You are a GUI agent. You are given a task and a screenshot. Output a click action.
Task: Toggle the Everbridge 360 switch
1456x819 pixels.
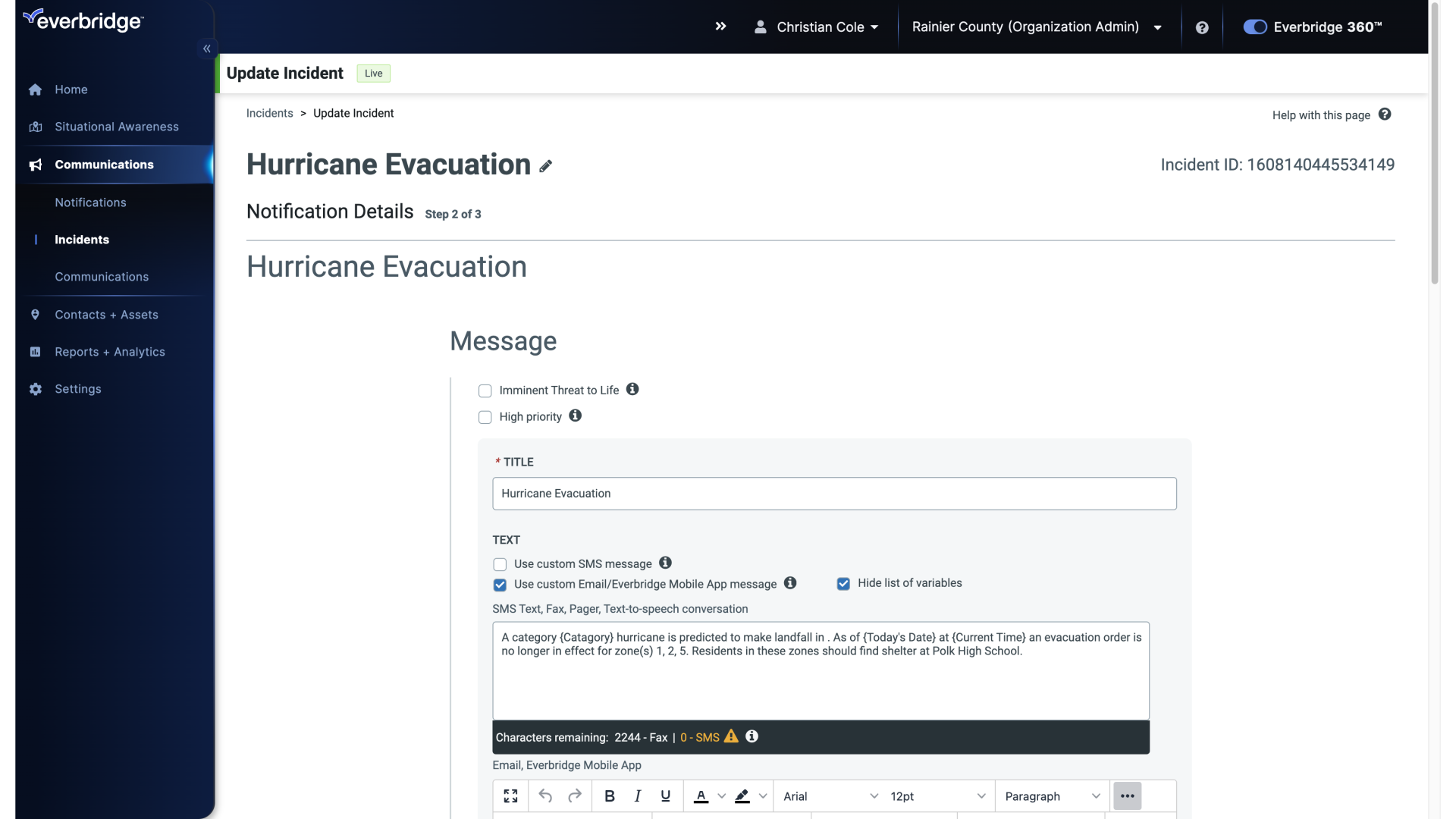click(1255, 27)
